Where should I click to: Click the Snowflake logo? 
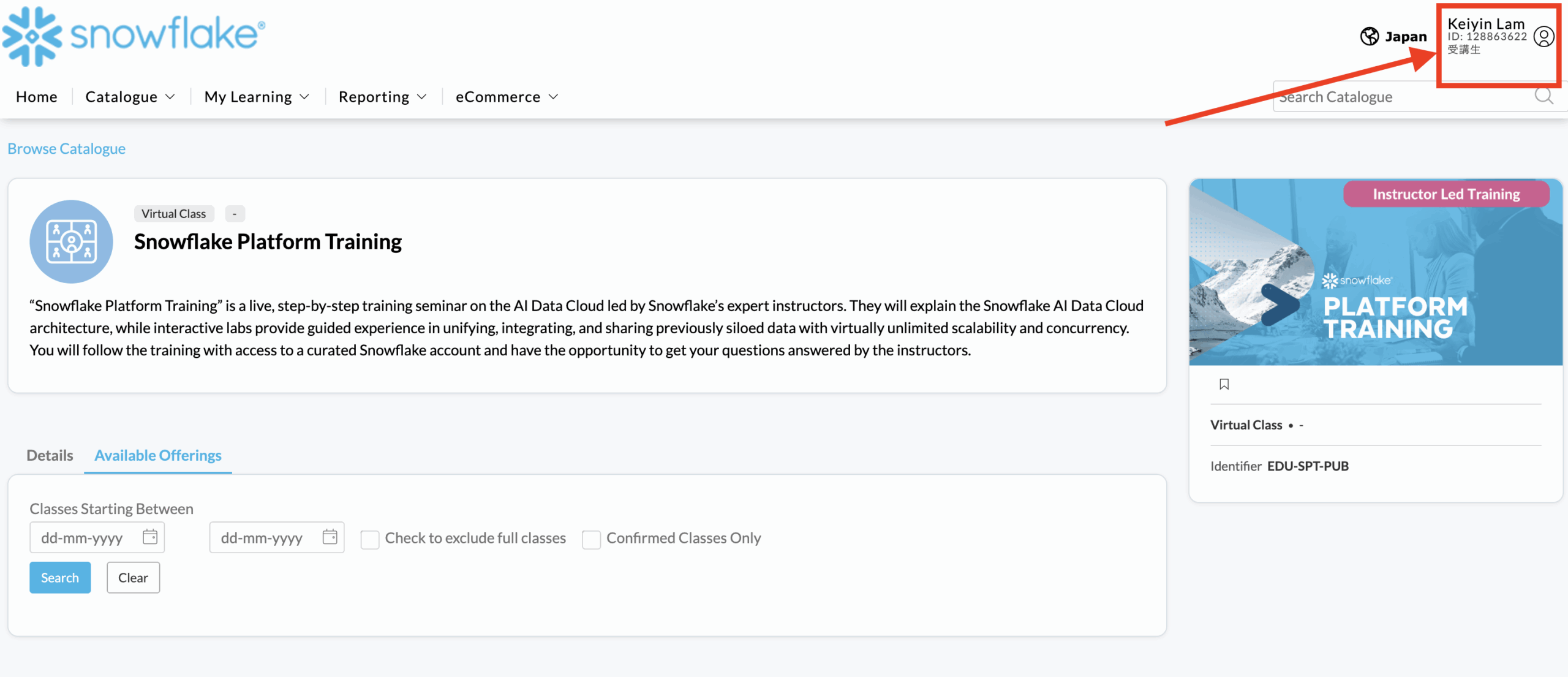[x=134, y=36]
